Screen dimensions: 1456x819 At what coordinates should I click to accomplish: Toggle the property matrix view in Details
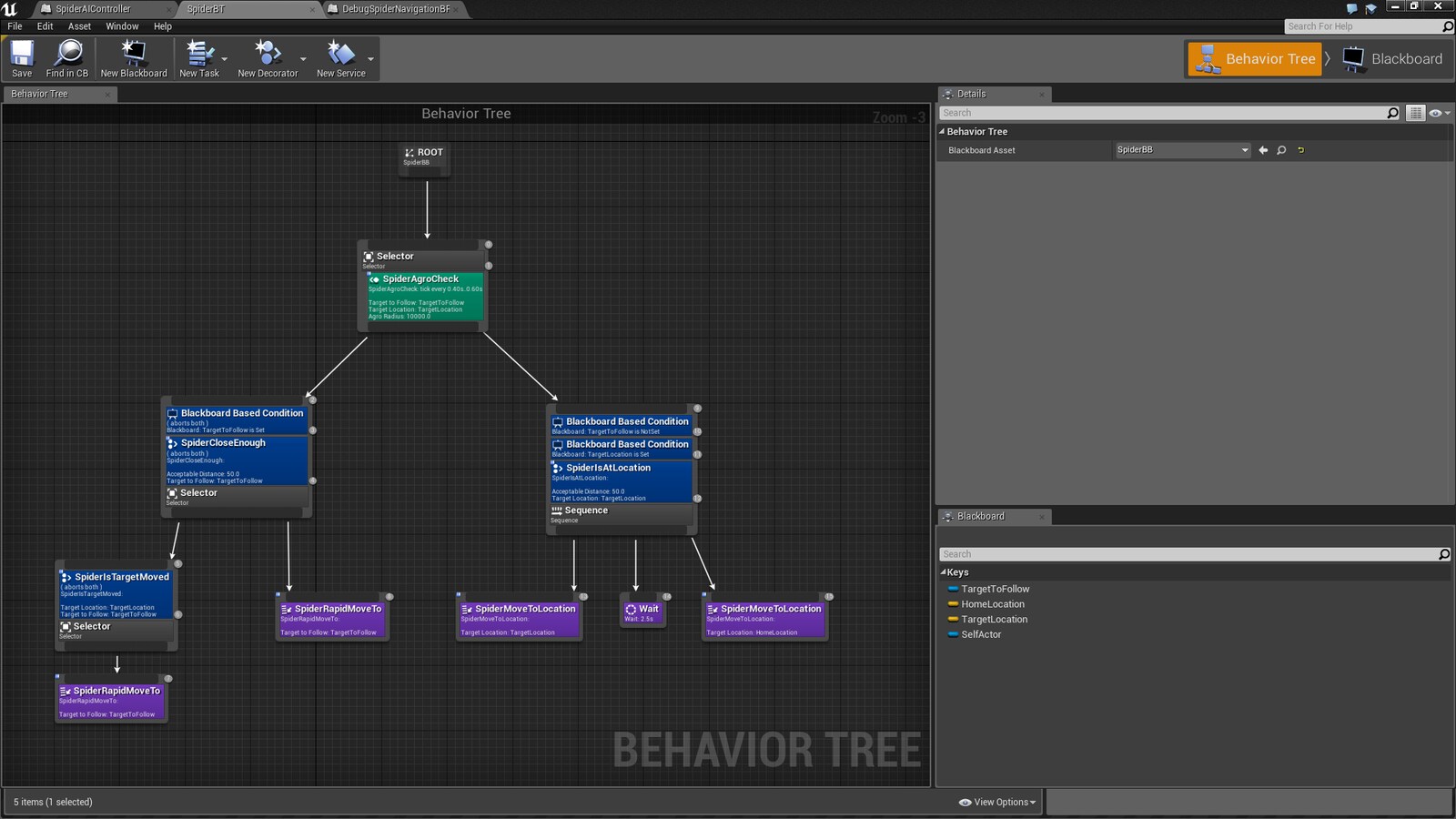[1417, 113]
